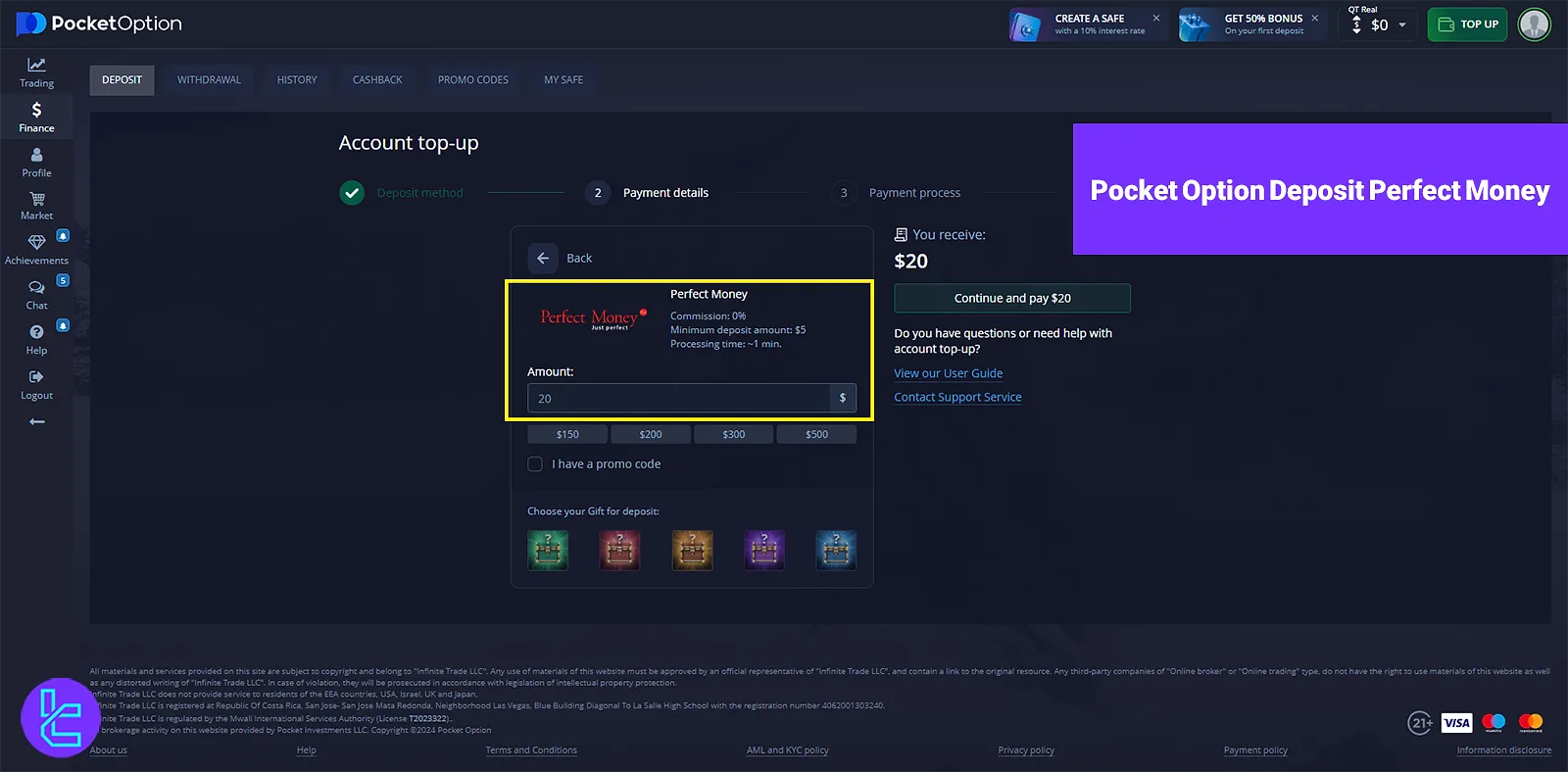1568x772 pixels.
Task: Click the Get 50% Bonus banner
Action: tap(1252, 24)
